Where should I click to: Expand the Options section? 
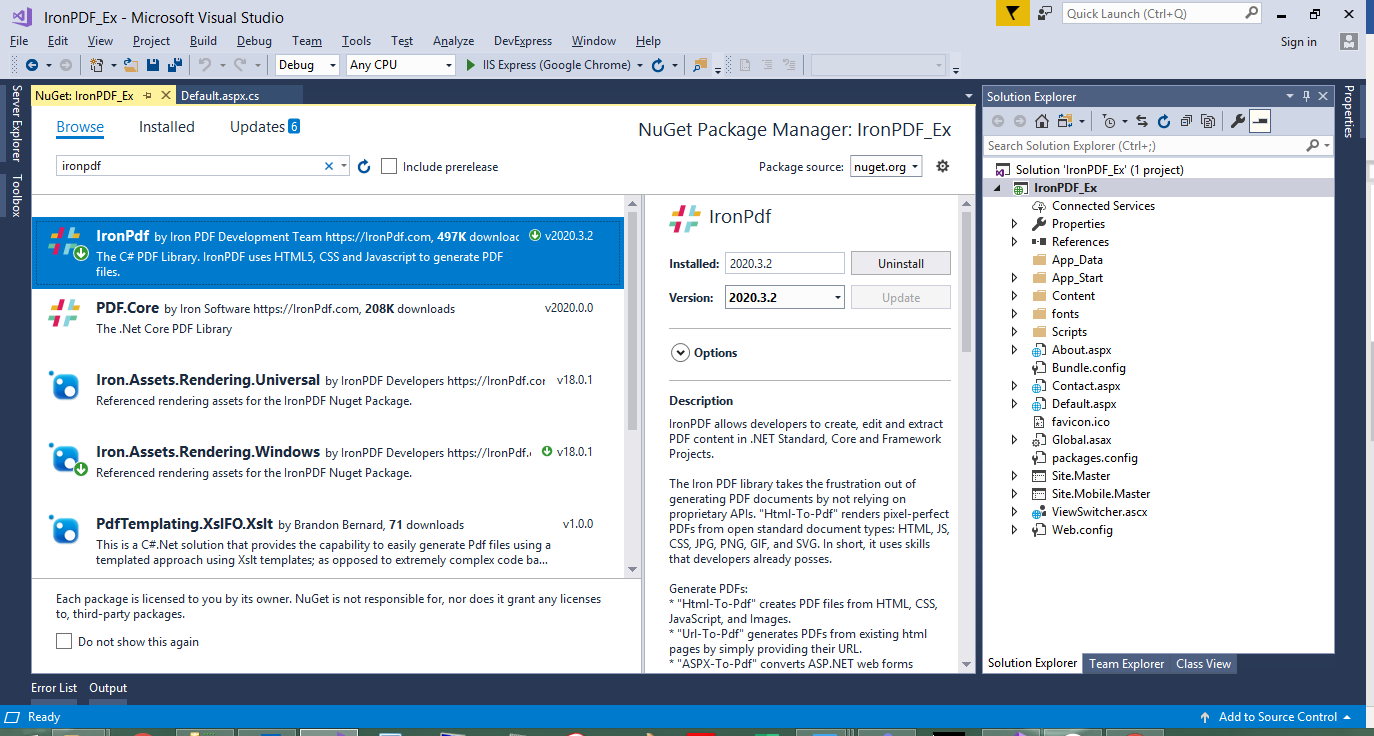coord(680,352)
